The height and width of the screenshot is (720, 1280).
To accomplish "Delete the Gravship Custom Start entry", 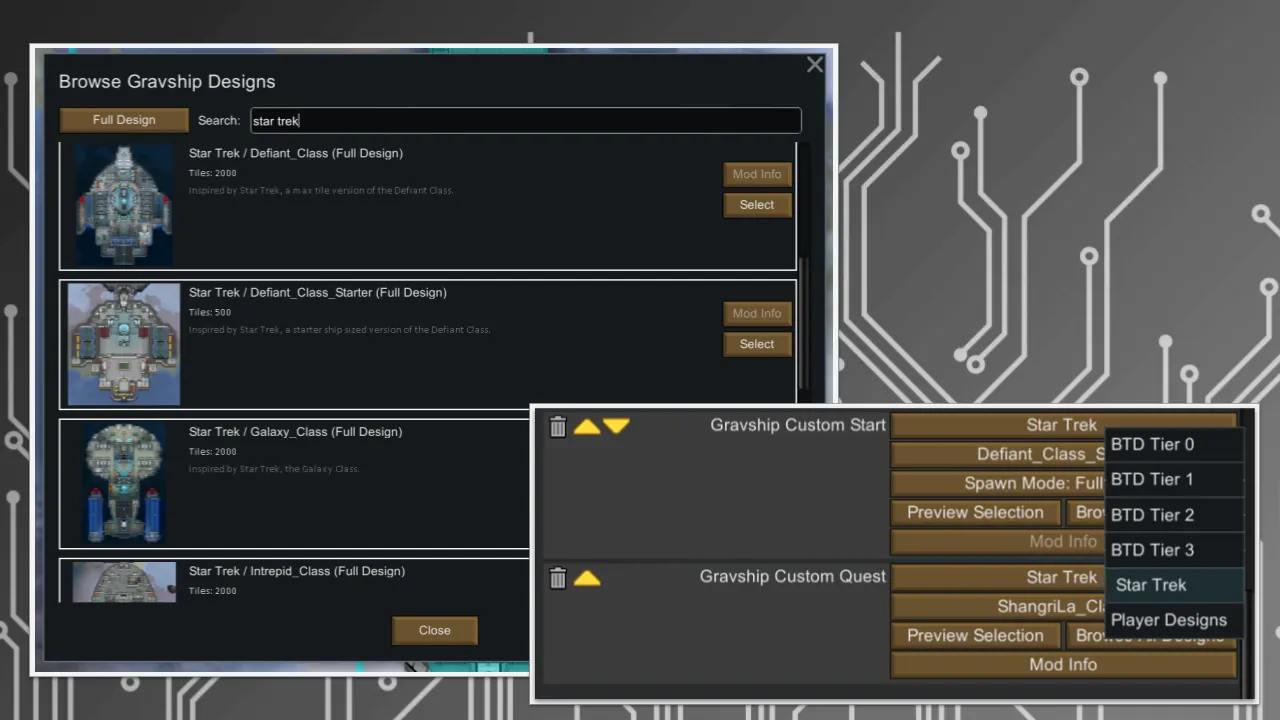I will (558, 427).
